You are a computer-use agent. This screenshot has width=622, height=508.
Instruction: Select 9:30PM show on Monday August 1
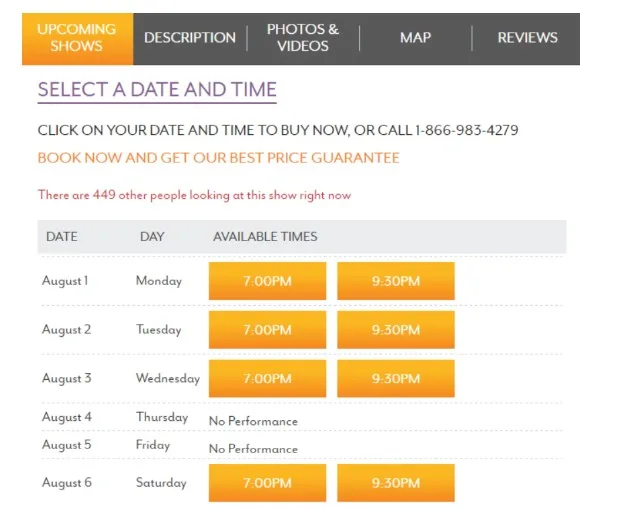pos(396,281)
